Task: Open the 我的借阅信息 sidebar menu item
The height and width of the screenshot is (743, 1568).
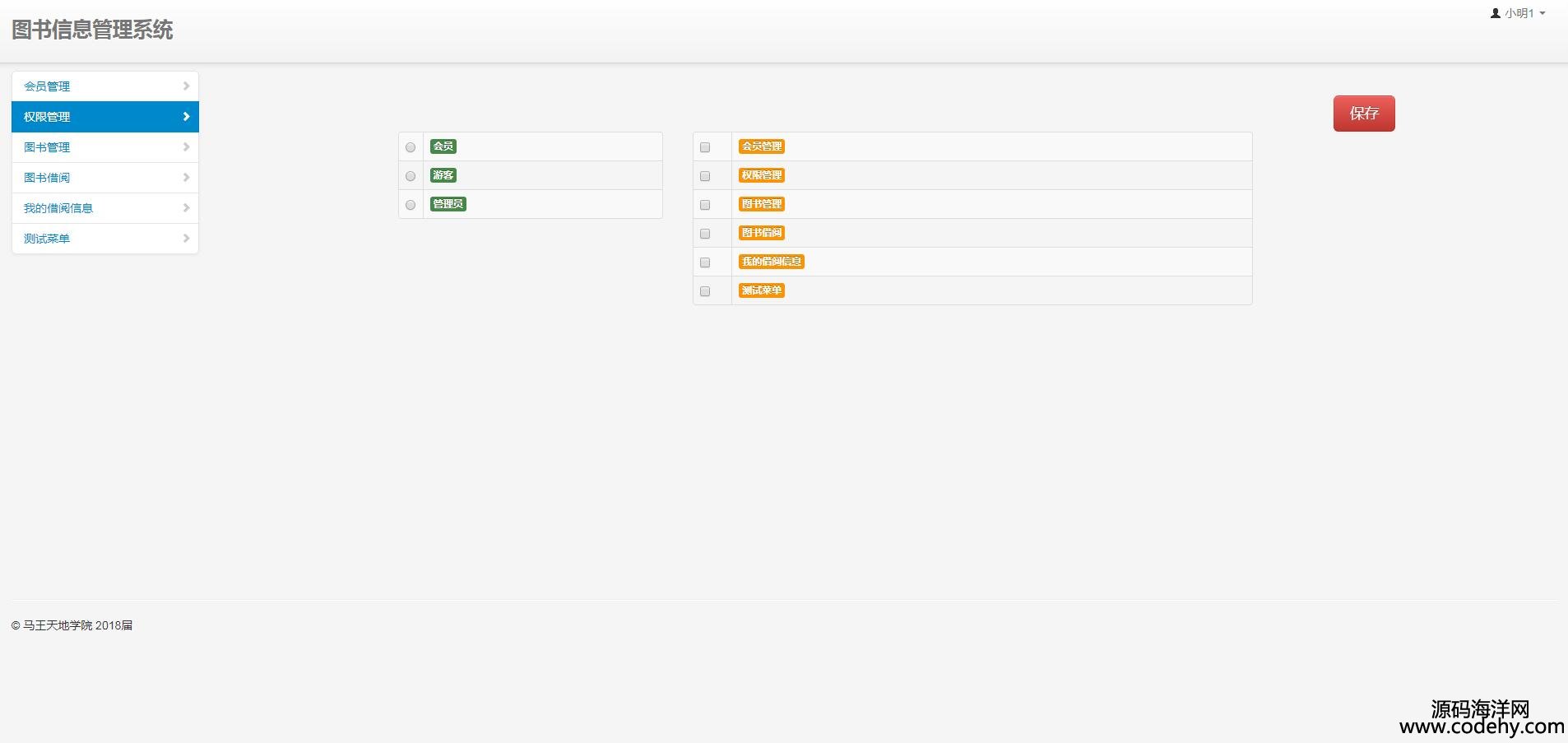Action: [x=58, y=208]
